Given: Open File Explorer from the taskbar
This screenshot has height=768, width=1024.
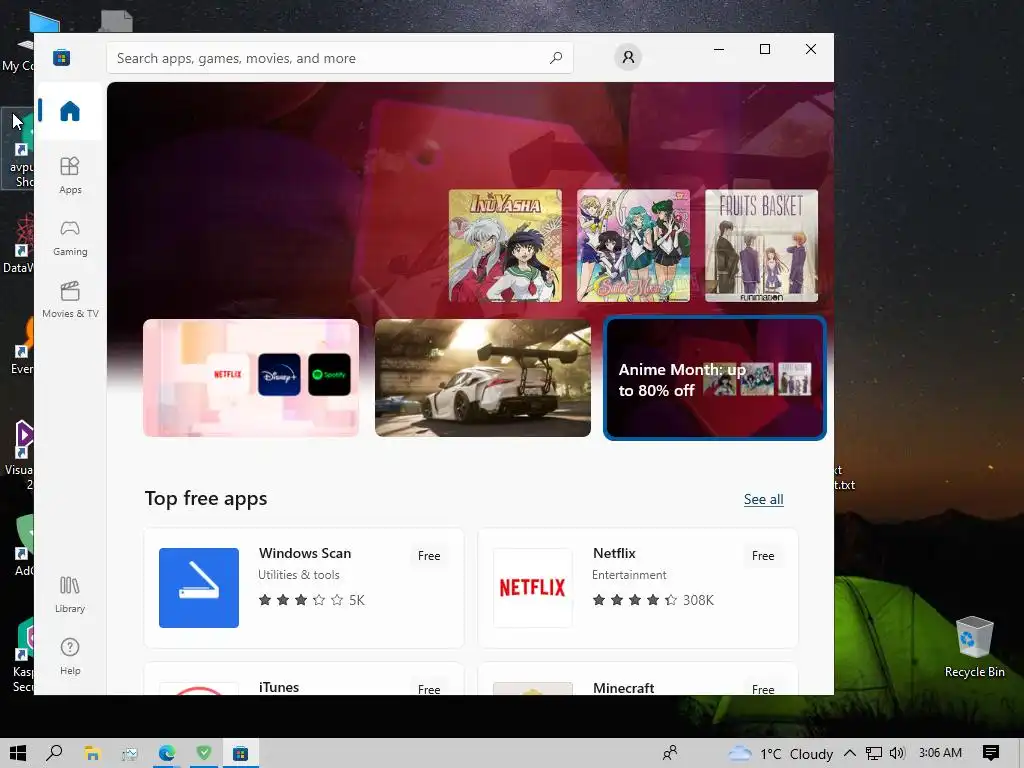Looking at the screenshot, I should [92, 754].
